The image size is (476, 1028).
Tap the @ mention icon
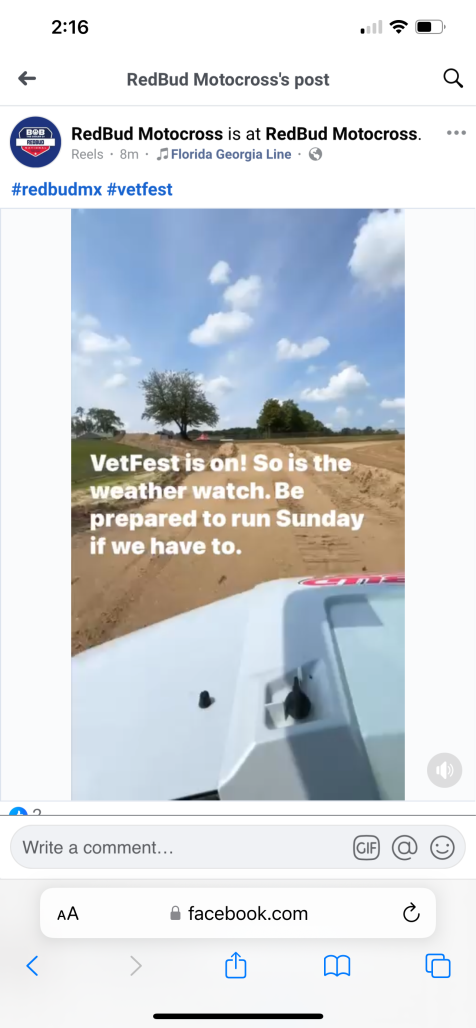[405, 848]
